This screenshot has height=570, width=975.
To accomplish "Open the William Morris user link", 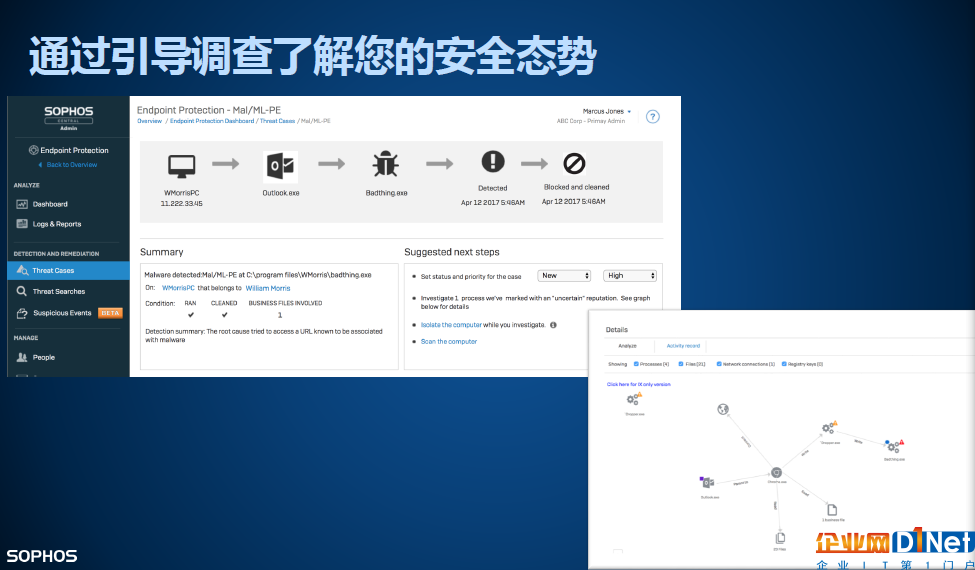I will pyautogui.click(x=267, y=288).
